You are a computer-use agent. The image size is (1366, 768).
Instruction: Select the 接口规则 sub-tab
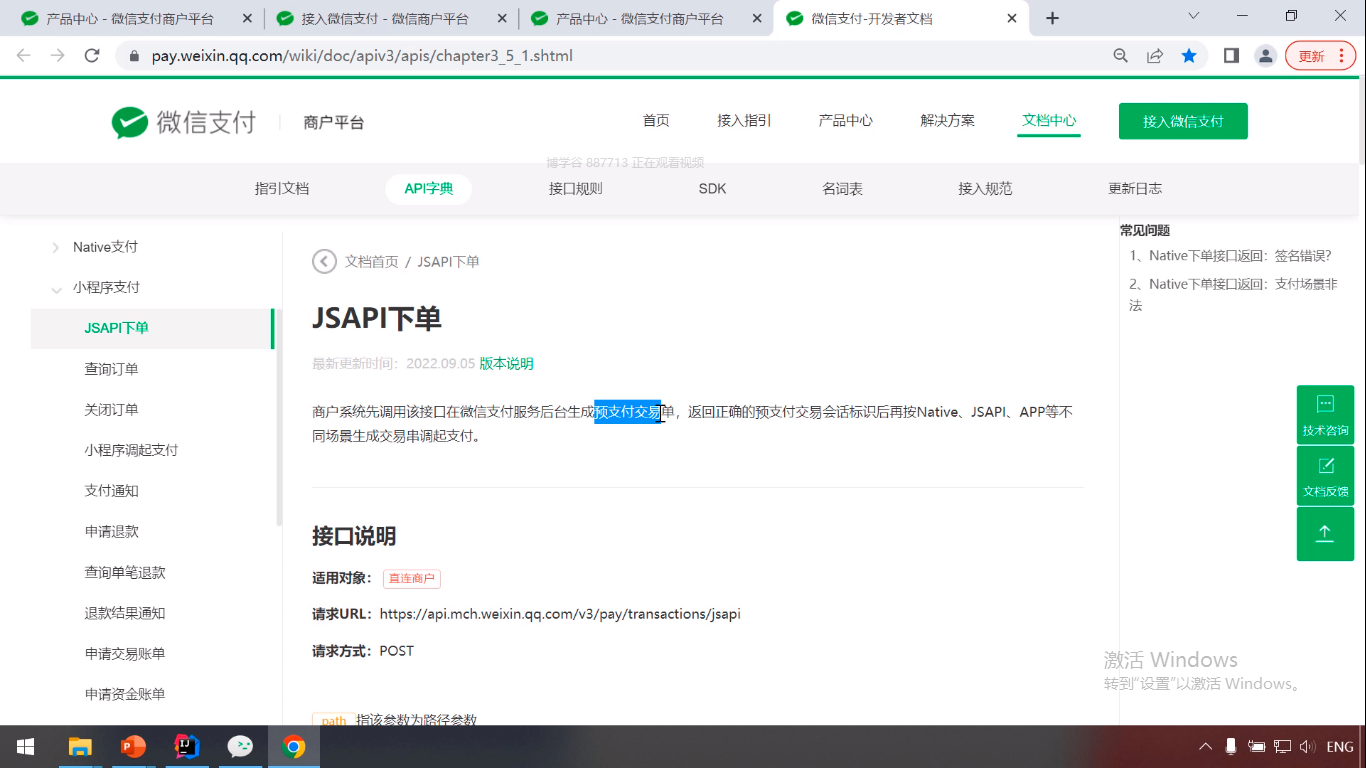coord(576,189)
